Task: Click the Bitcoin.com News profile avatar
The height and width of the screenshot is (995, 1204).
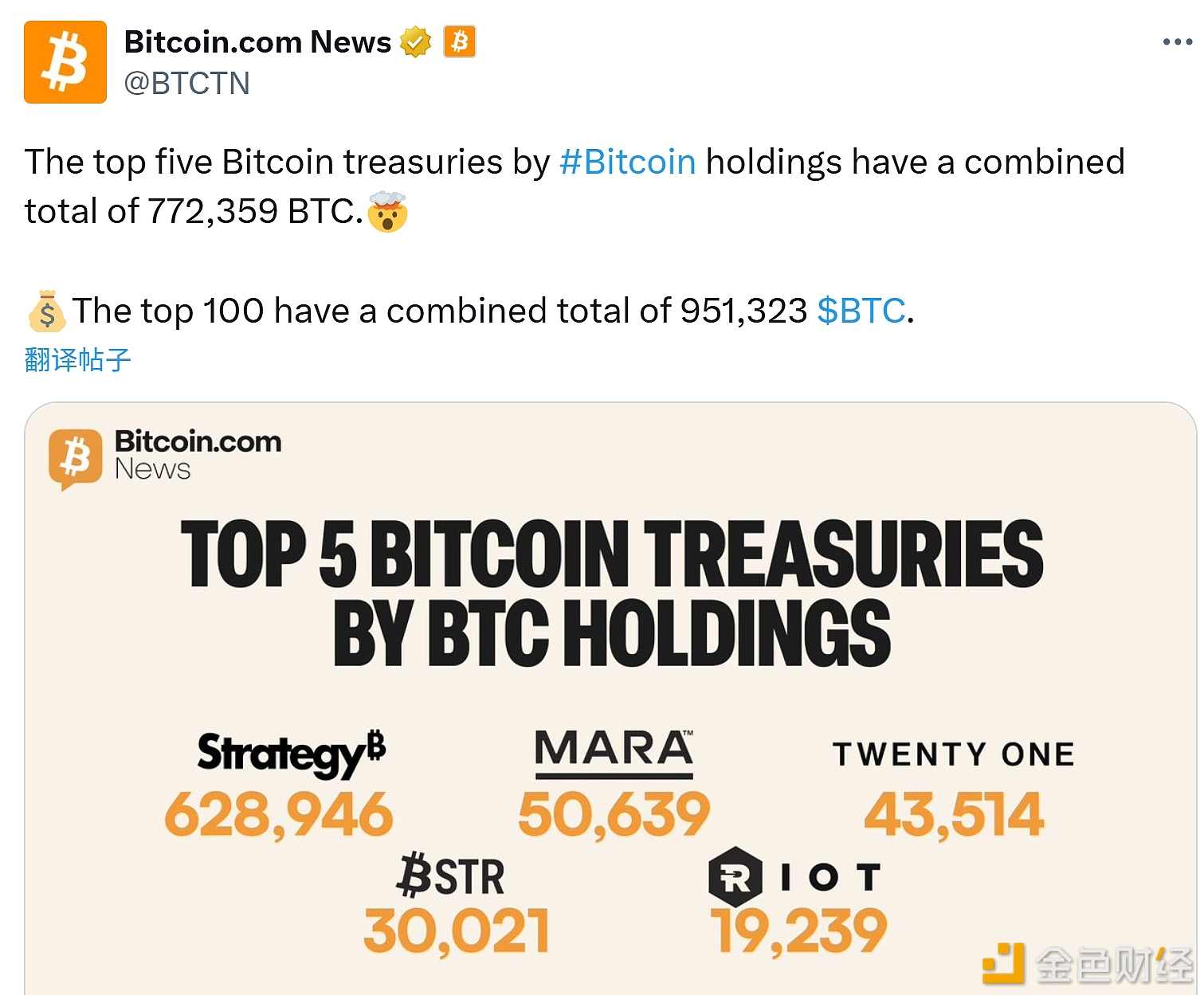Action: tap(65, 62)
